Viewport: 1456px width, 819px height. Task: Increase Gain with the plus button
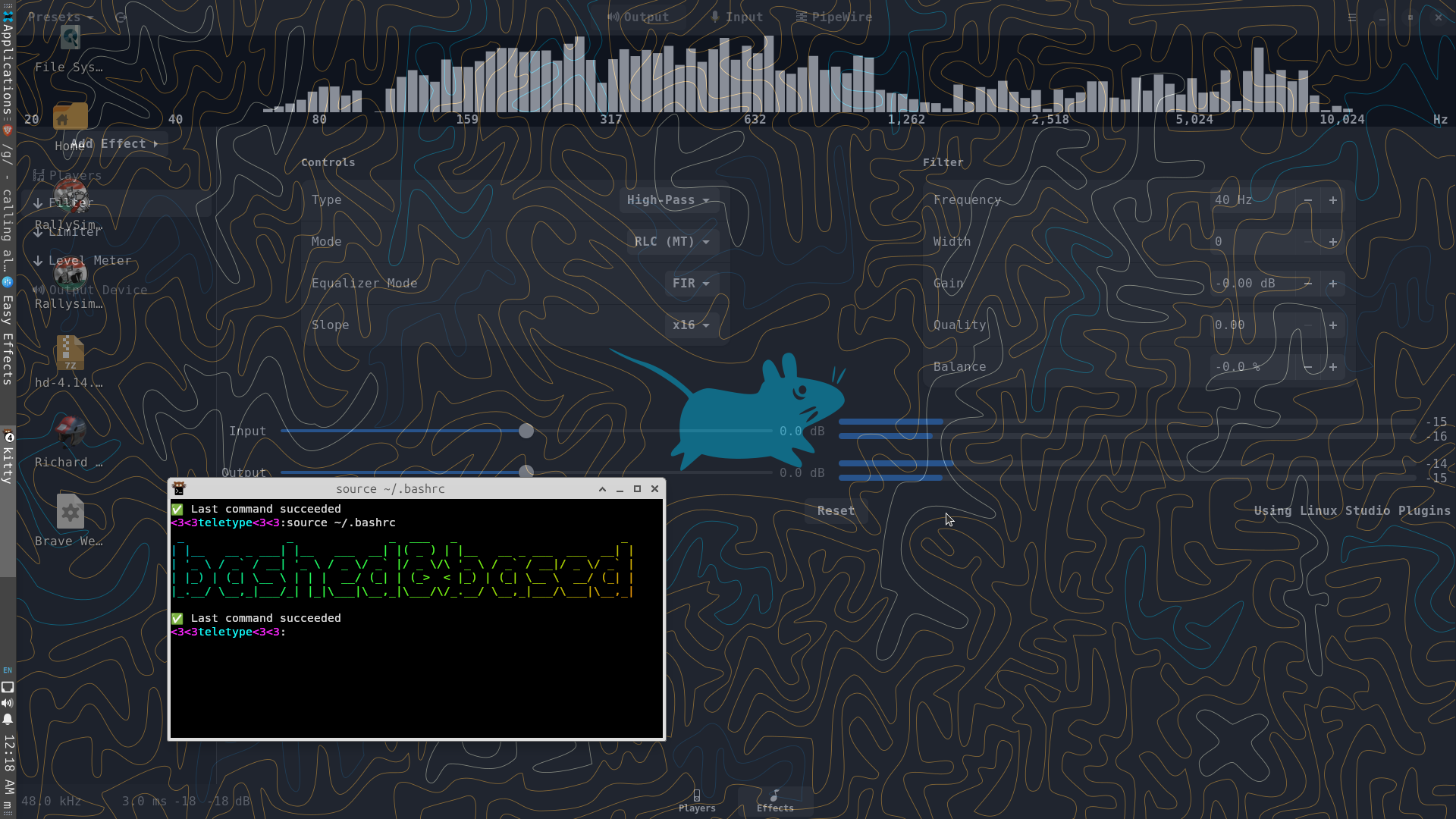[1332, 284]
